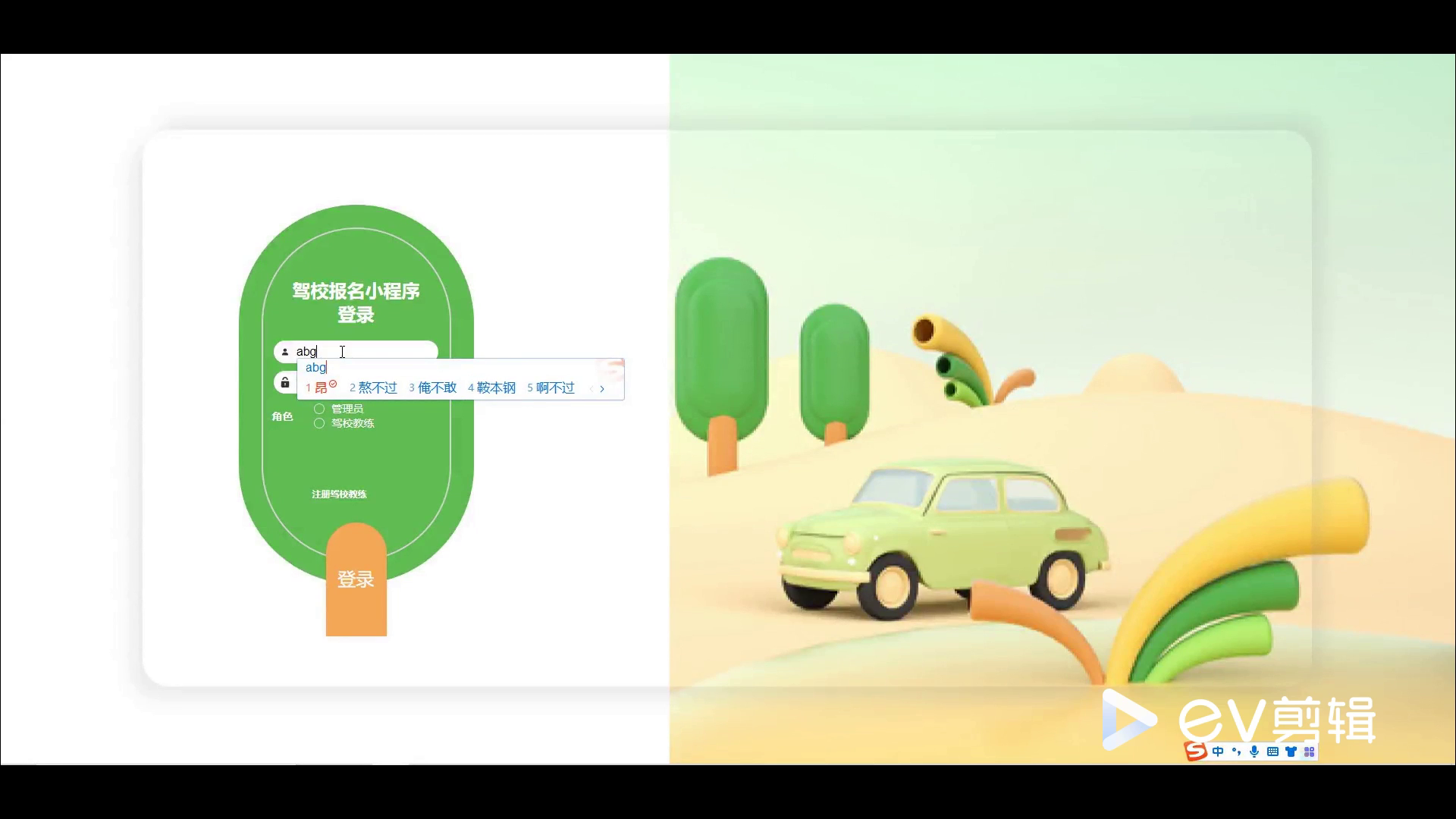The image size is (1456, 819).
Task: Select the 驾校教练 role radio button
Action: [319, 423]
